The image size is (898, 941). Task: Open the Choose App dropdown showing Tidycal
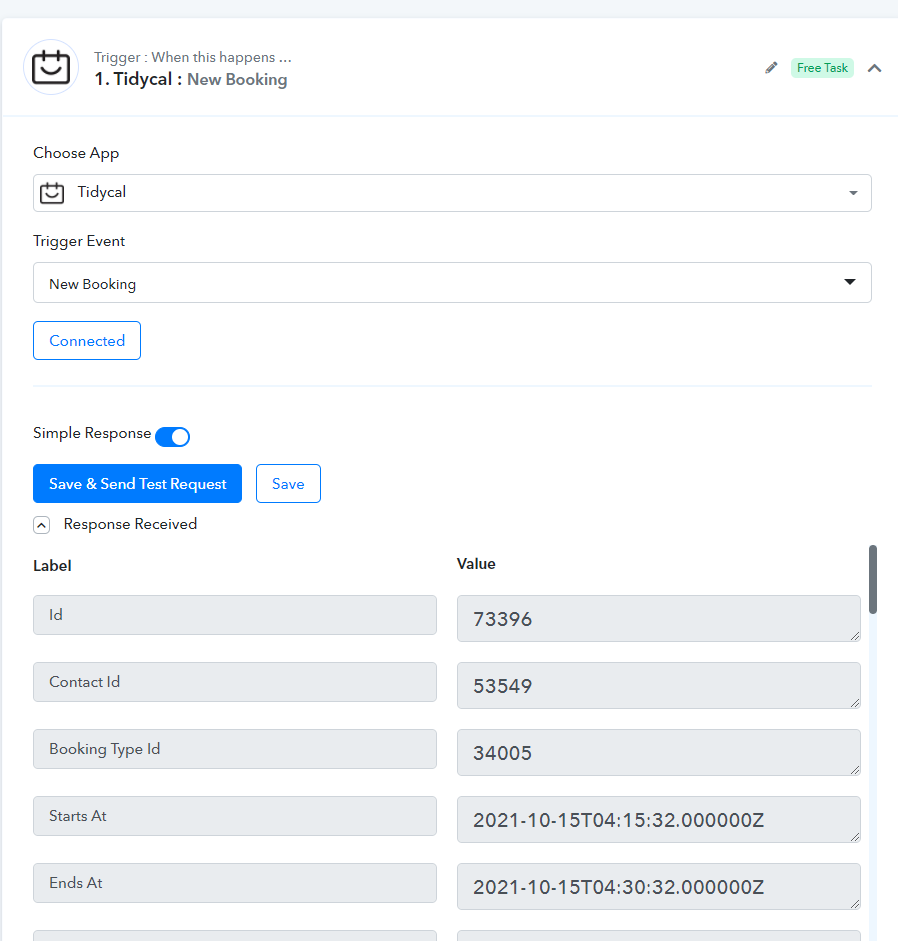click(x=452, y=193)
